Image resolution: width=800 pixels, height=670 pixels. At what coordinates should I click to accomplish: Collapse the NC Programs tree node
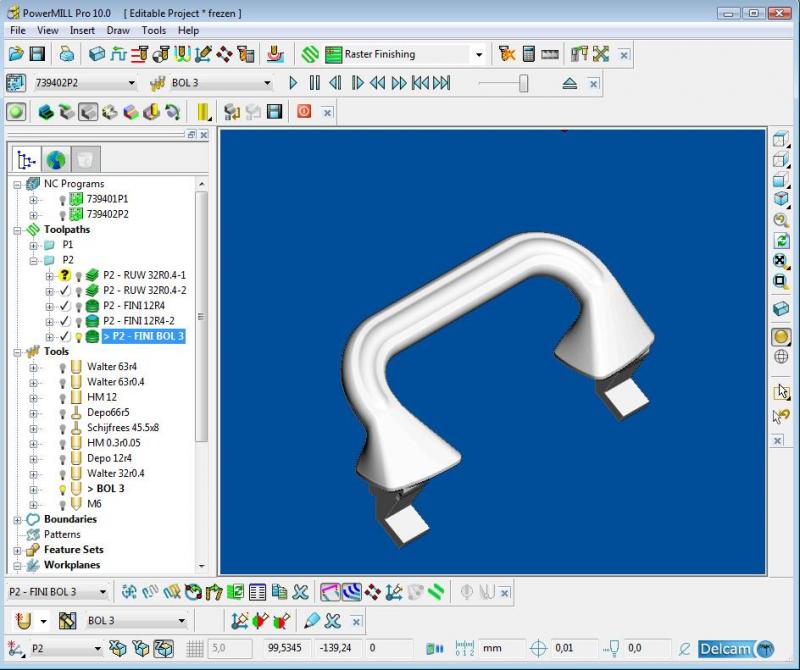(18, 184)
